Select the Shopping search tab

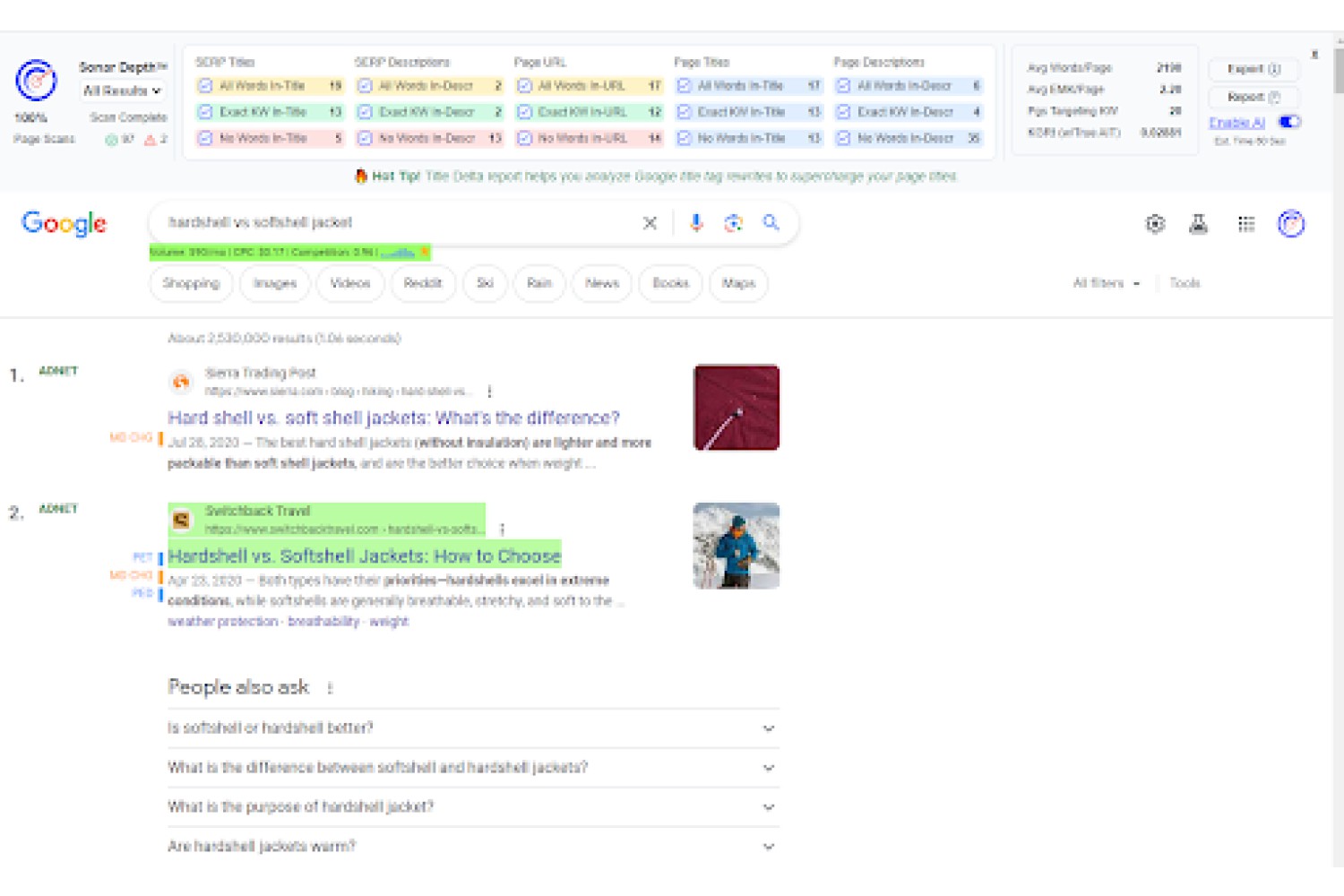(191, 283)
